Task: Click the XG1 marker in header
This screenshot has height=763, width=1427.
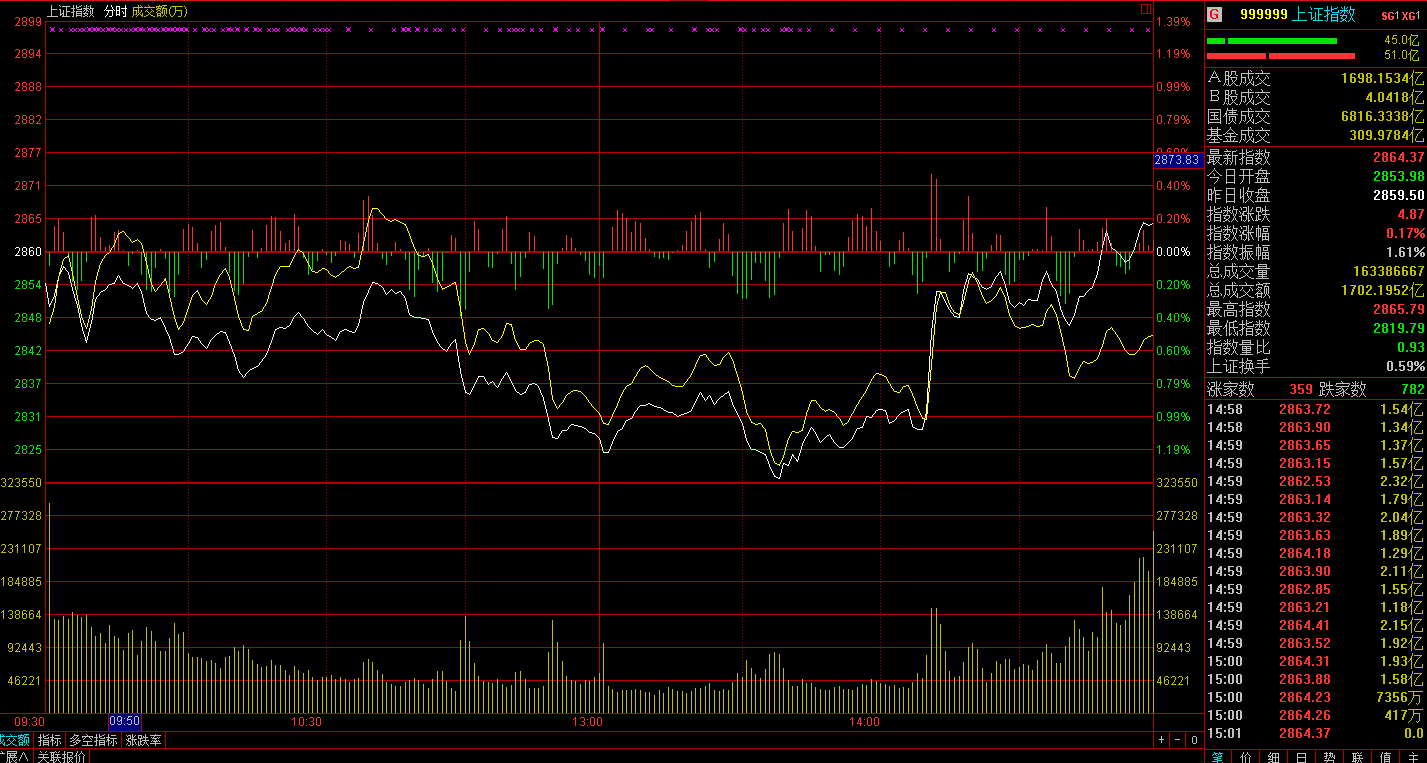Action: tap(1411, 16)
